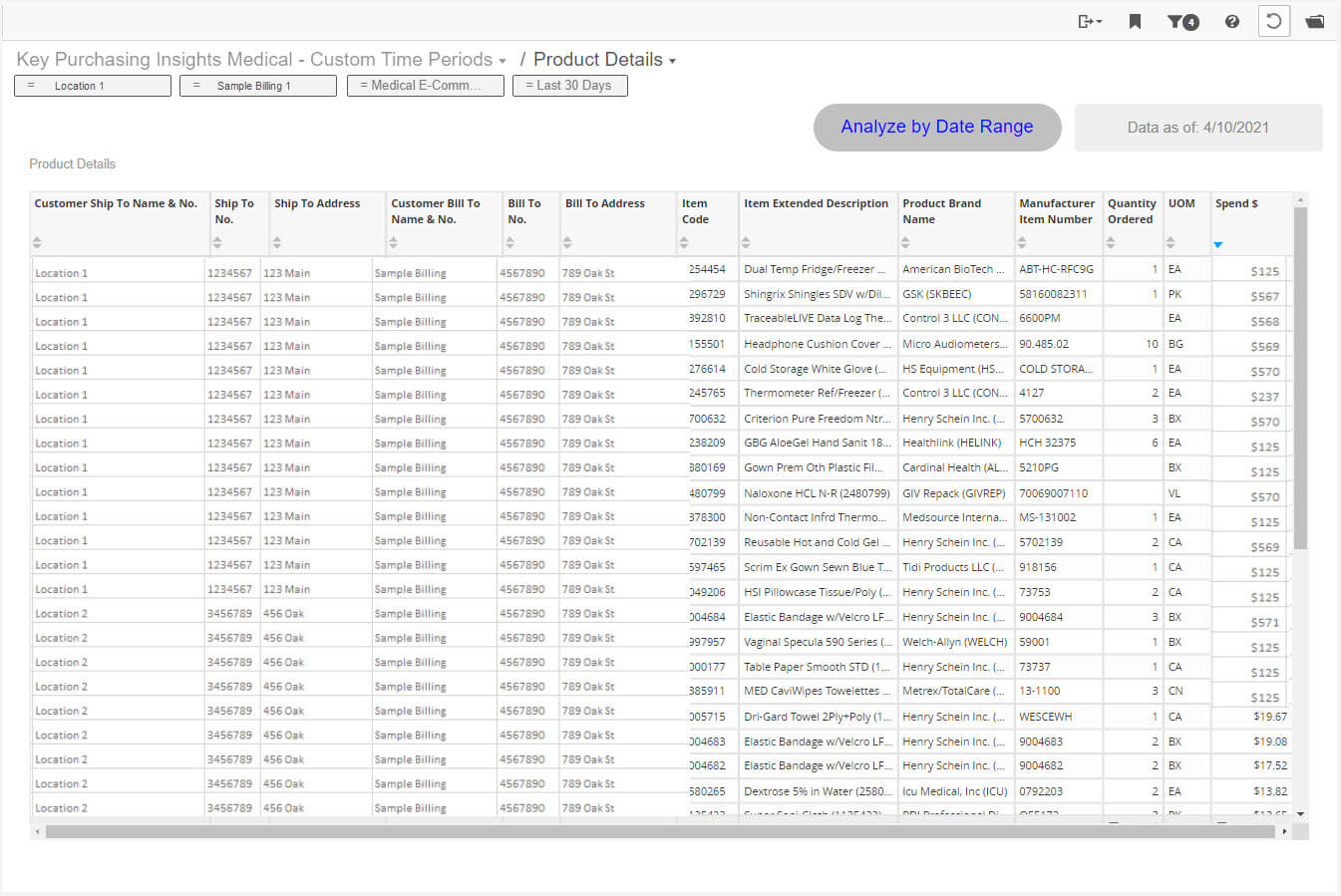The width and height of the screenshot is (1341, 896).
Task: Click the help question mark icon
Action: pos(1232,21)
